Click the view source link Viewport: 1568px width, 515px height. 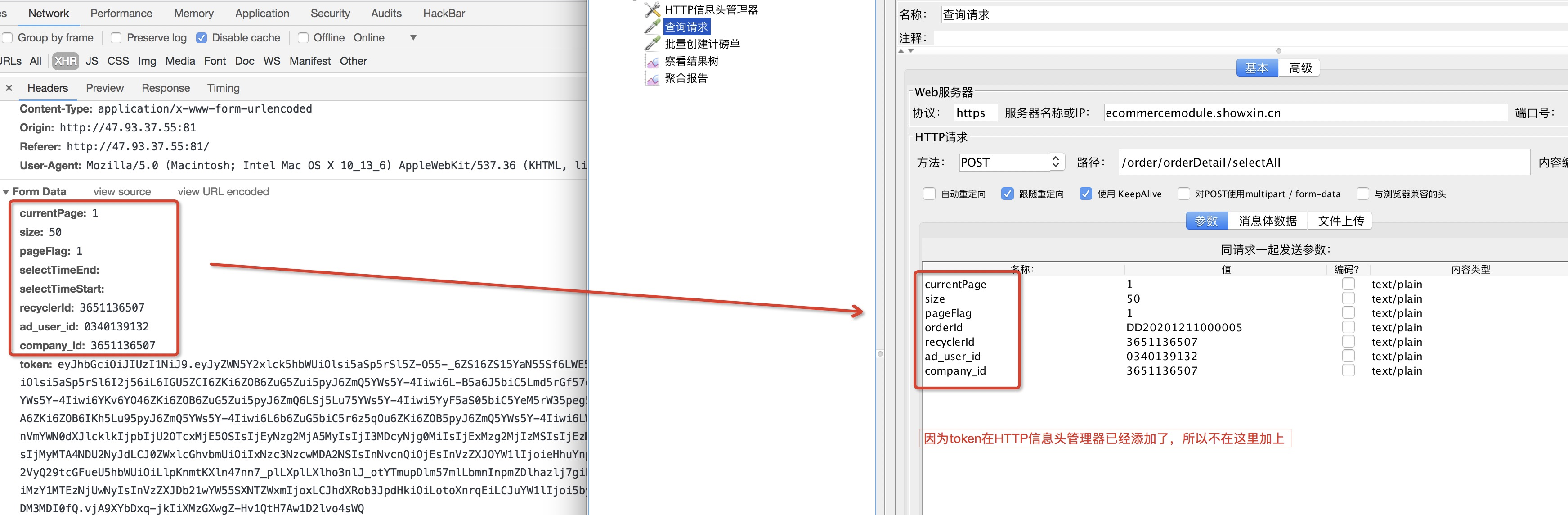tap(122, 191)
